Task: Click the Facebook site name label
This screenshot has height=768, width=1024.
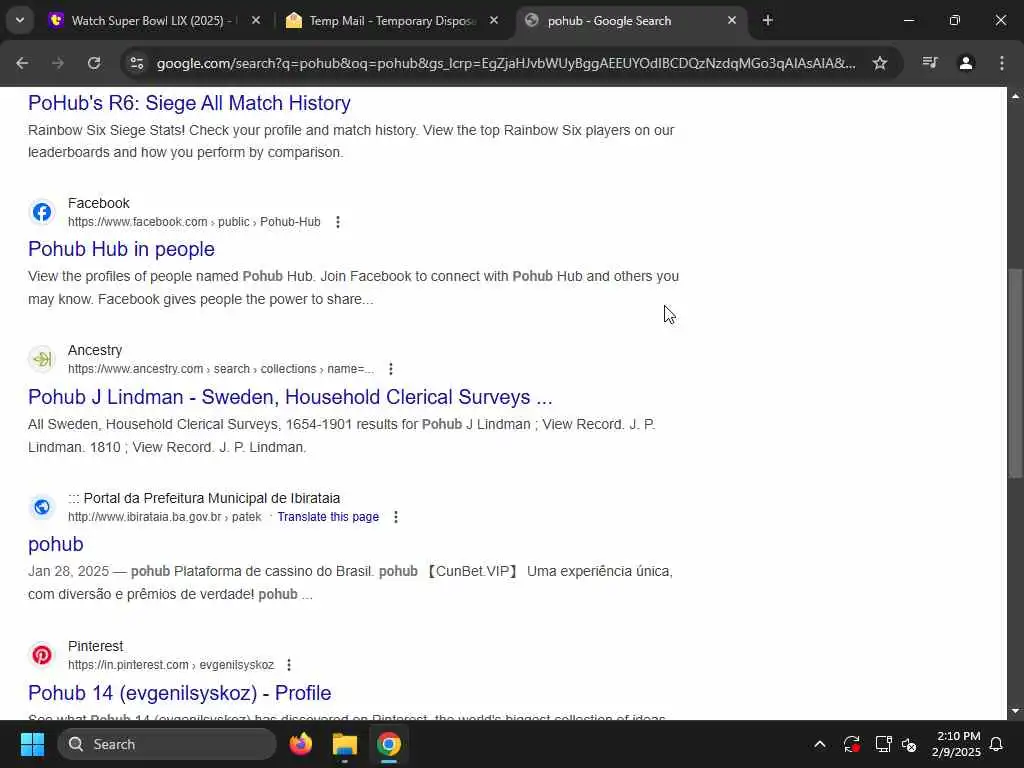Action: tap(99, 203)
